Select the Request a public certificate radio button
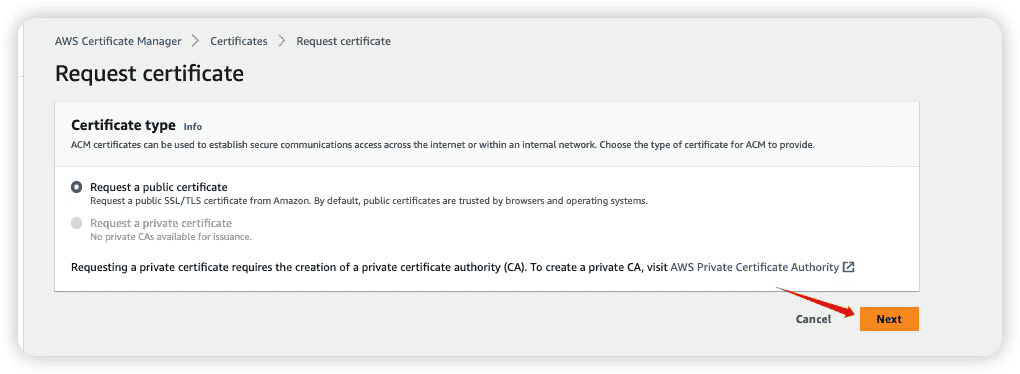The height and width of the screenshot is (374, 1020). click(x=77, y=187)
